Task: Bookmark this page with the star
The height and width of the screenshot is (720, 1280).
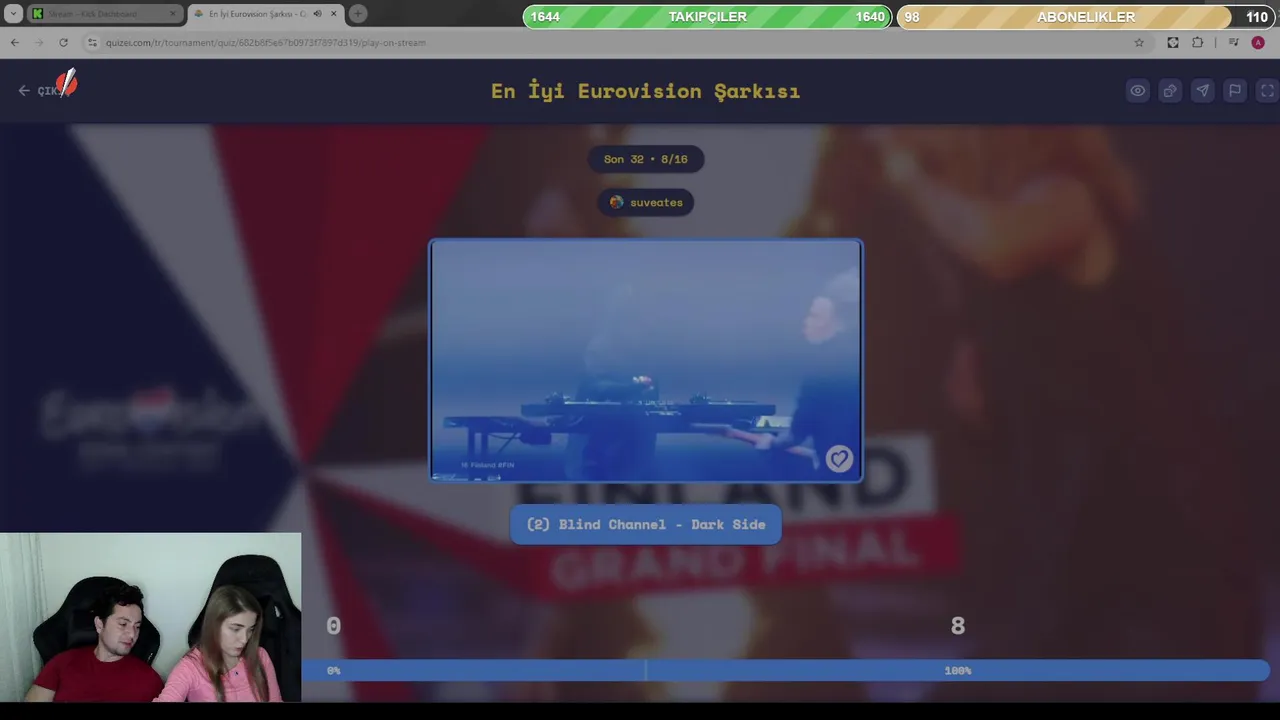Action: (x=1139, y=42)
